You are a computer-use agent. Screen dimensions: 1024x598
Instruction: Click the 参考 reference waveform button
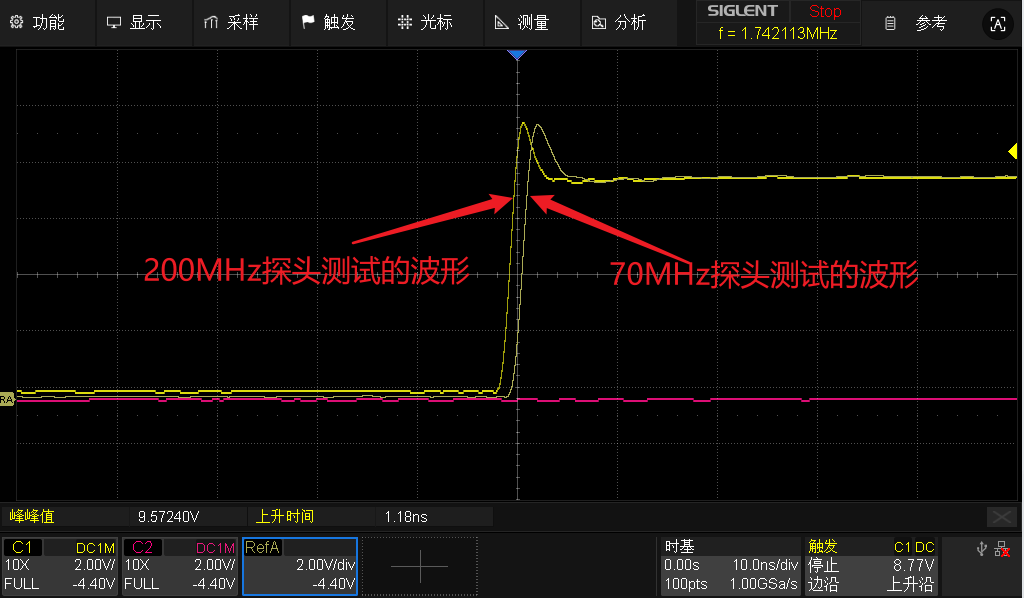coord(917,22)
